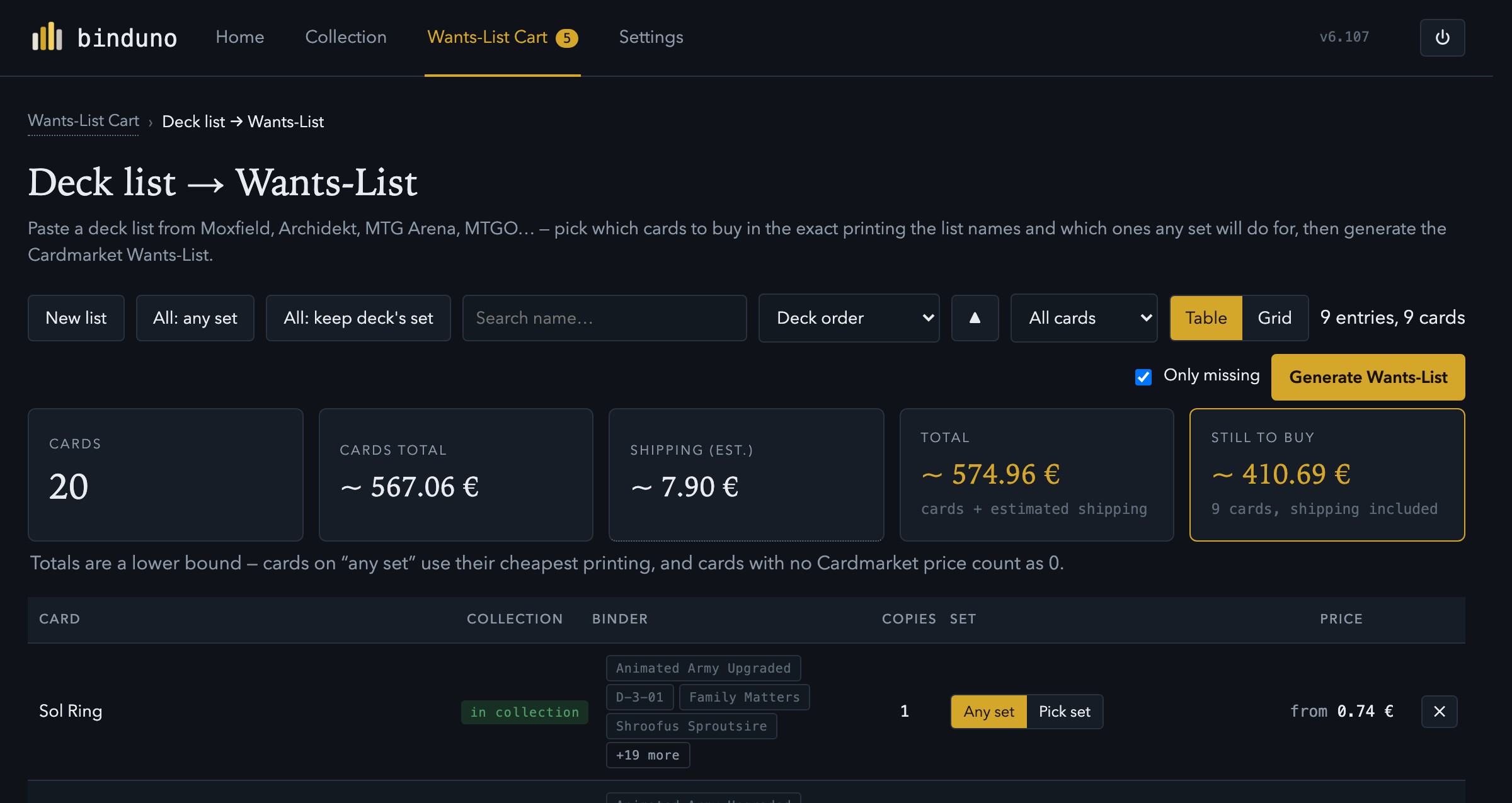The image size is (1512, 803).
Task: Click the power logout icon button
Action: point(1442,38)
